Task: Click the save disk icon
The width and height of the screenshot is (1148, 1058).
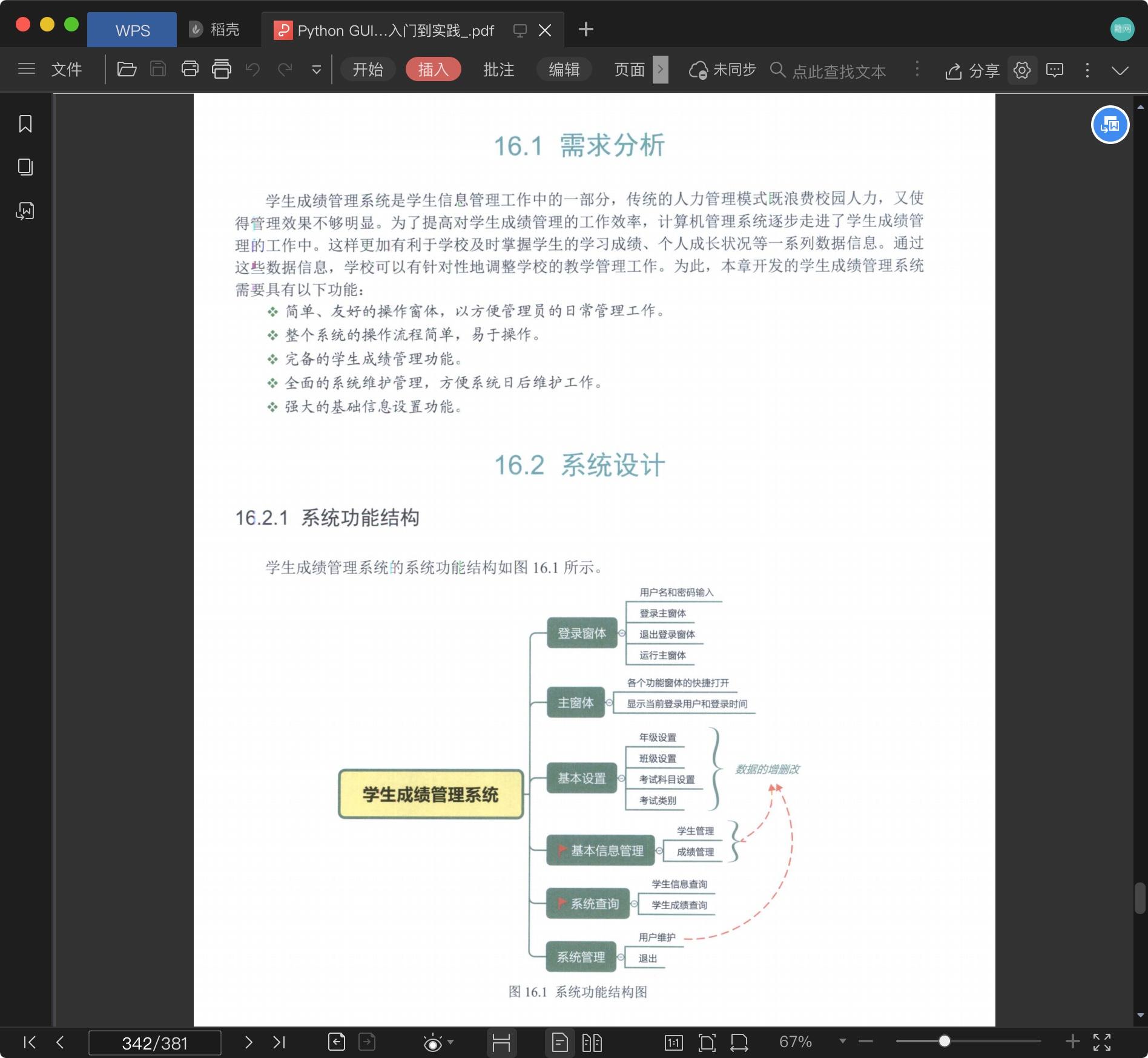Action: coord(158,69)
